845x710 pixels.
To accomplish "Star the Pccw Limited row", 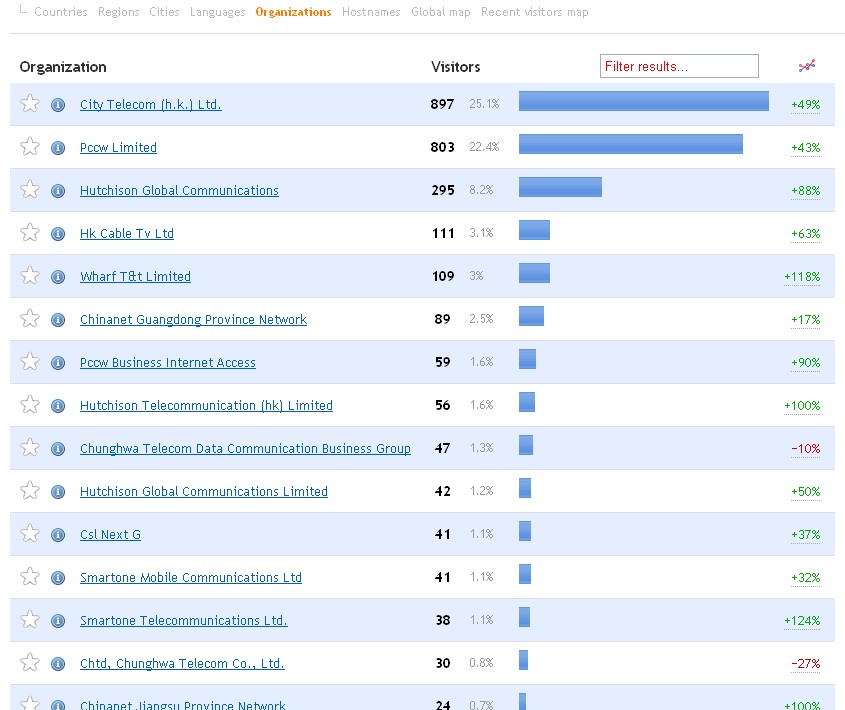I will [x=30, y=147].
